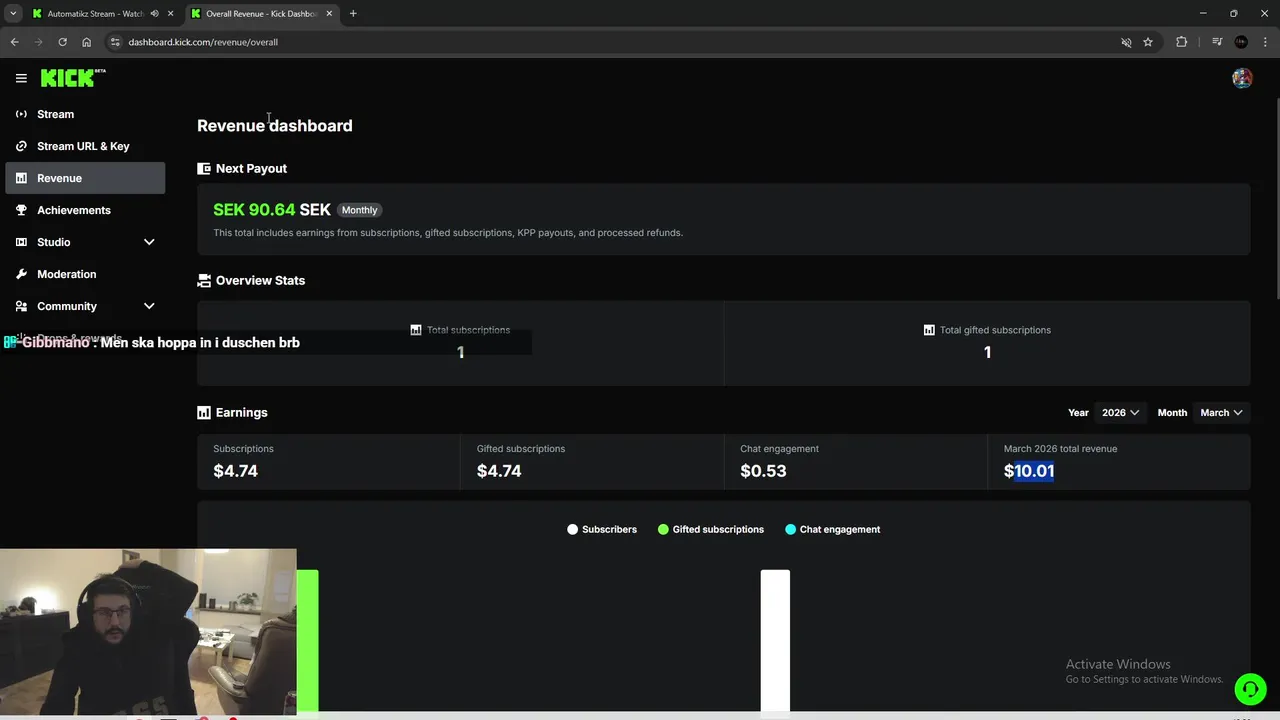Open the green support chat bubble

coord(1249,688)
